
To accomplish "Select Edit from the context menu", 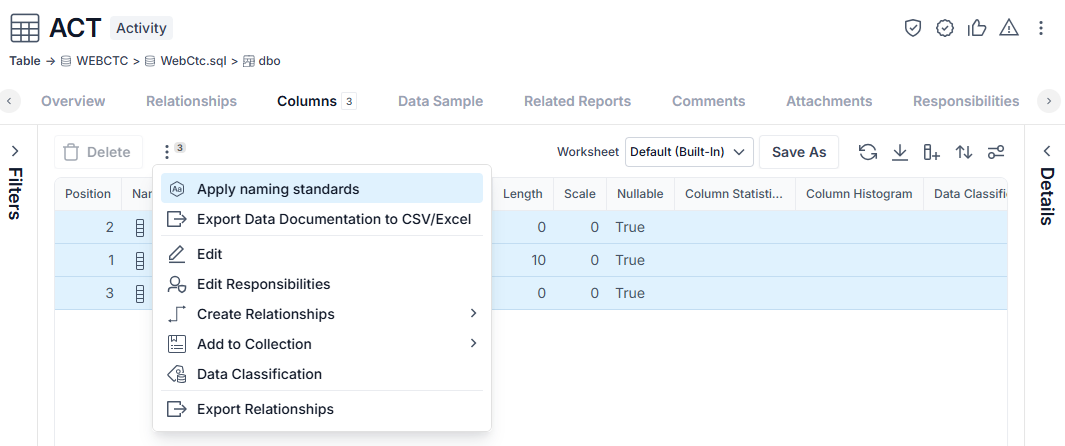I will point(321,255).
